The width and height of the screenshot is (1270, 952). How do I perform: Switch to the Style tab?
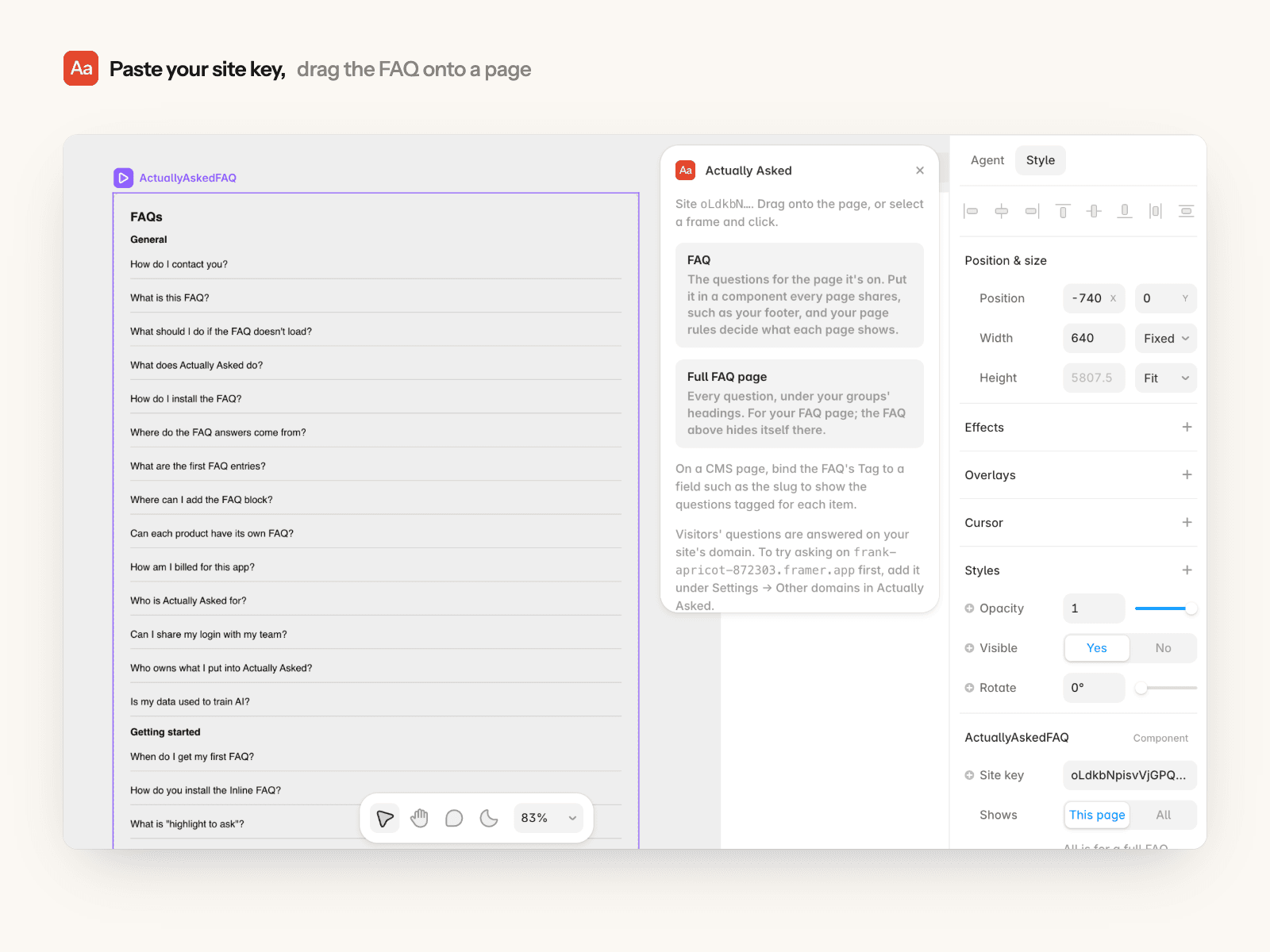tap(1040, 160)
